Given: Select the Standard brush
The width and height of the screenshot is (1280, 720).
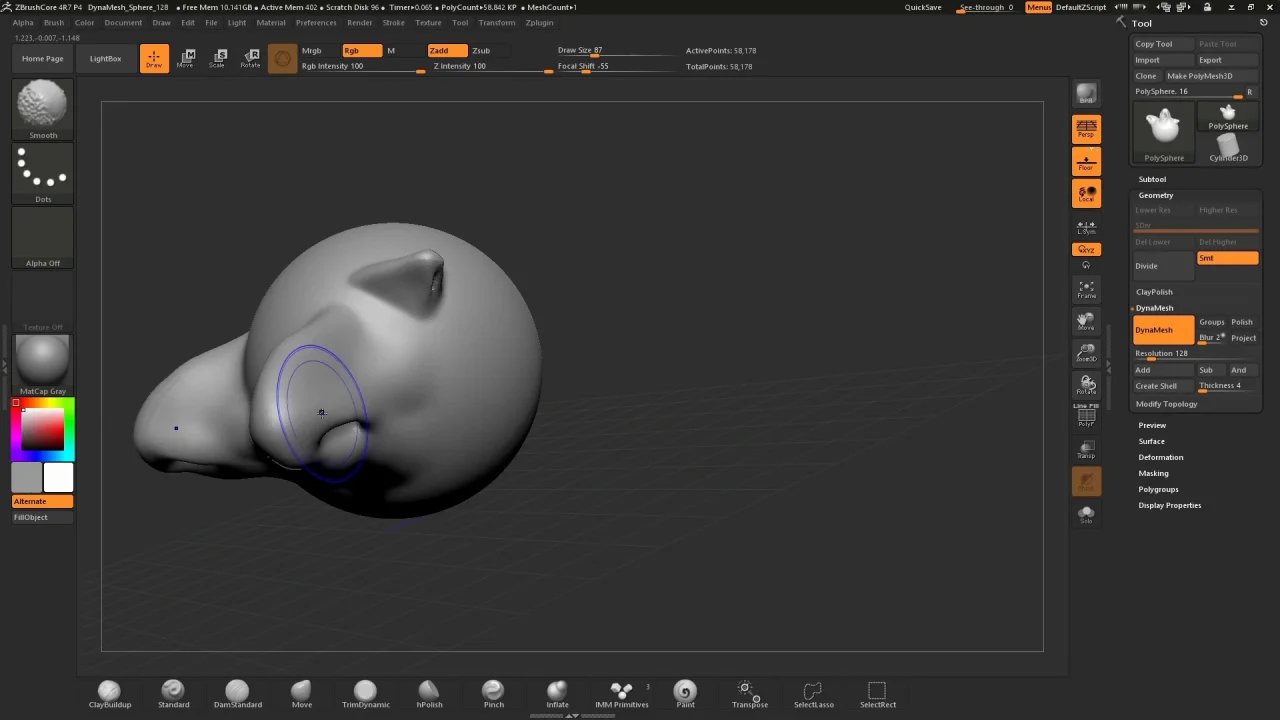Looking at the screenshot, I should click(x=173, y=694).
